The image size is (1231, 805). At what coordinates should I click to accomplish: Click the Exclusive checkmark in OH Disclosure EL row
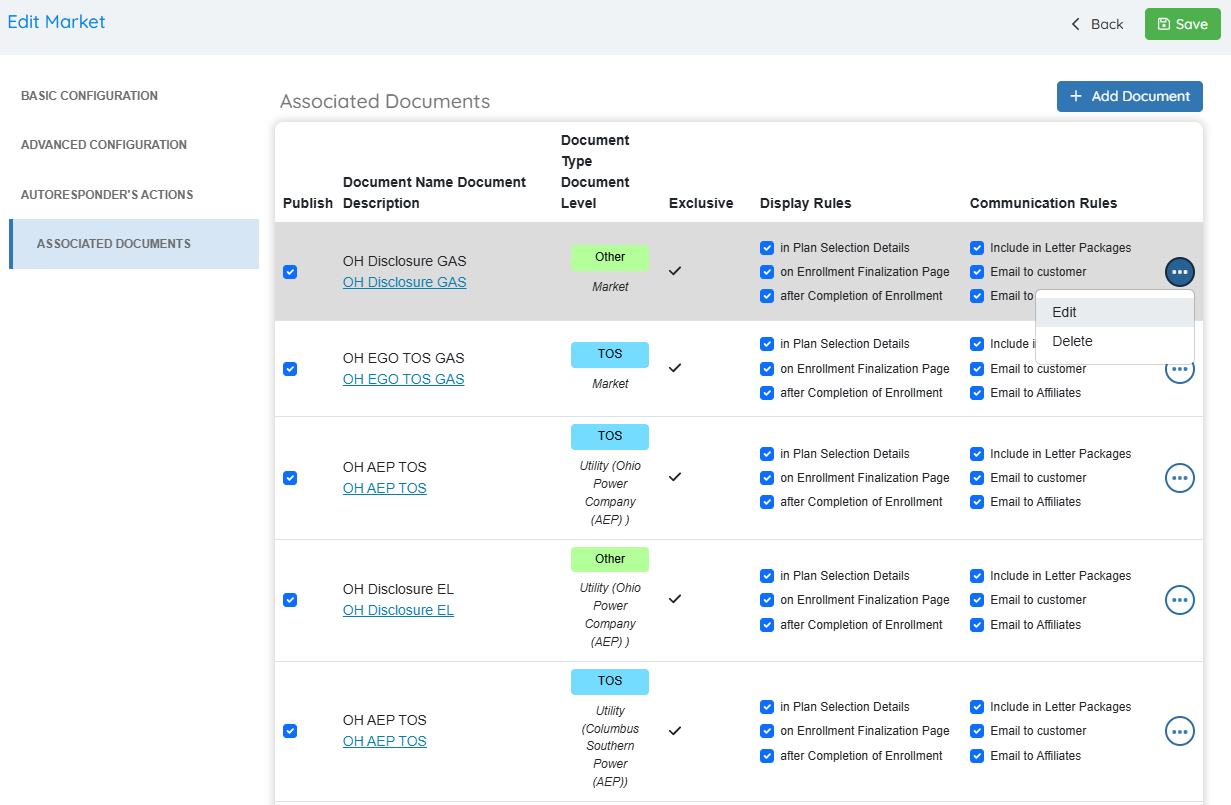(x=675, y=599)
